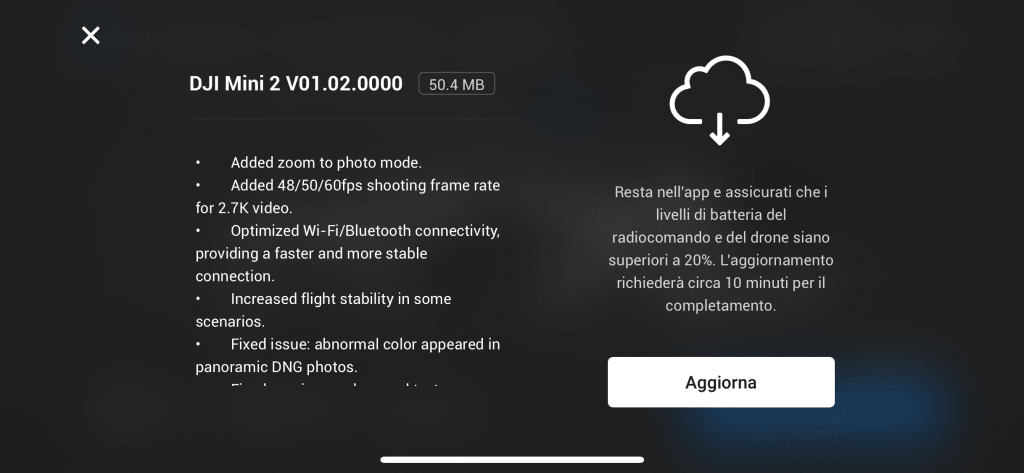Tap the 50.4 MB size badge
Viewport: 1024px width, 473px height.
click(456, 84)
